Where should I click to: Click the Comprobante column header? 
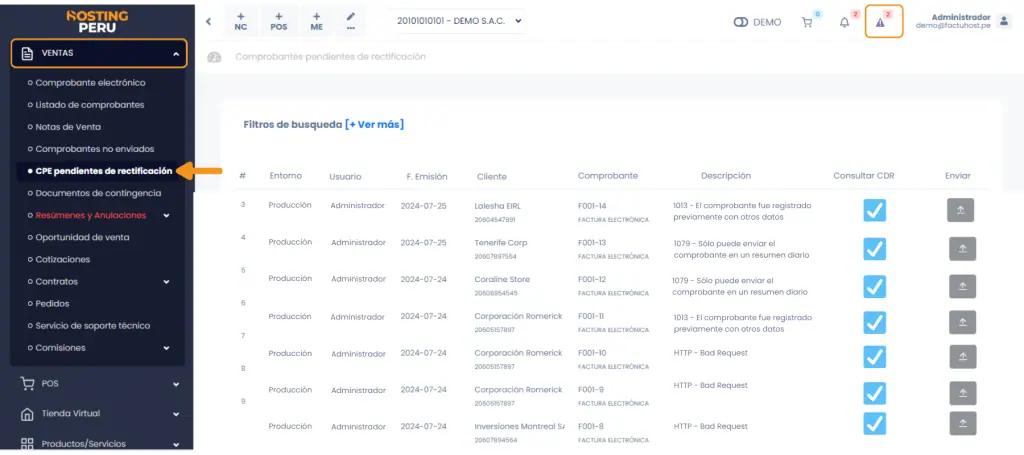click(x=607, y=176)
